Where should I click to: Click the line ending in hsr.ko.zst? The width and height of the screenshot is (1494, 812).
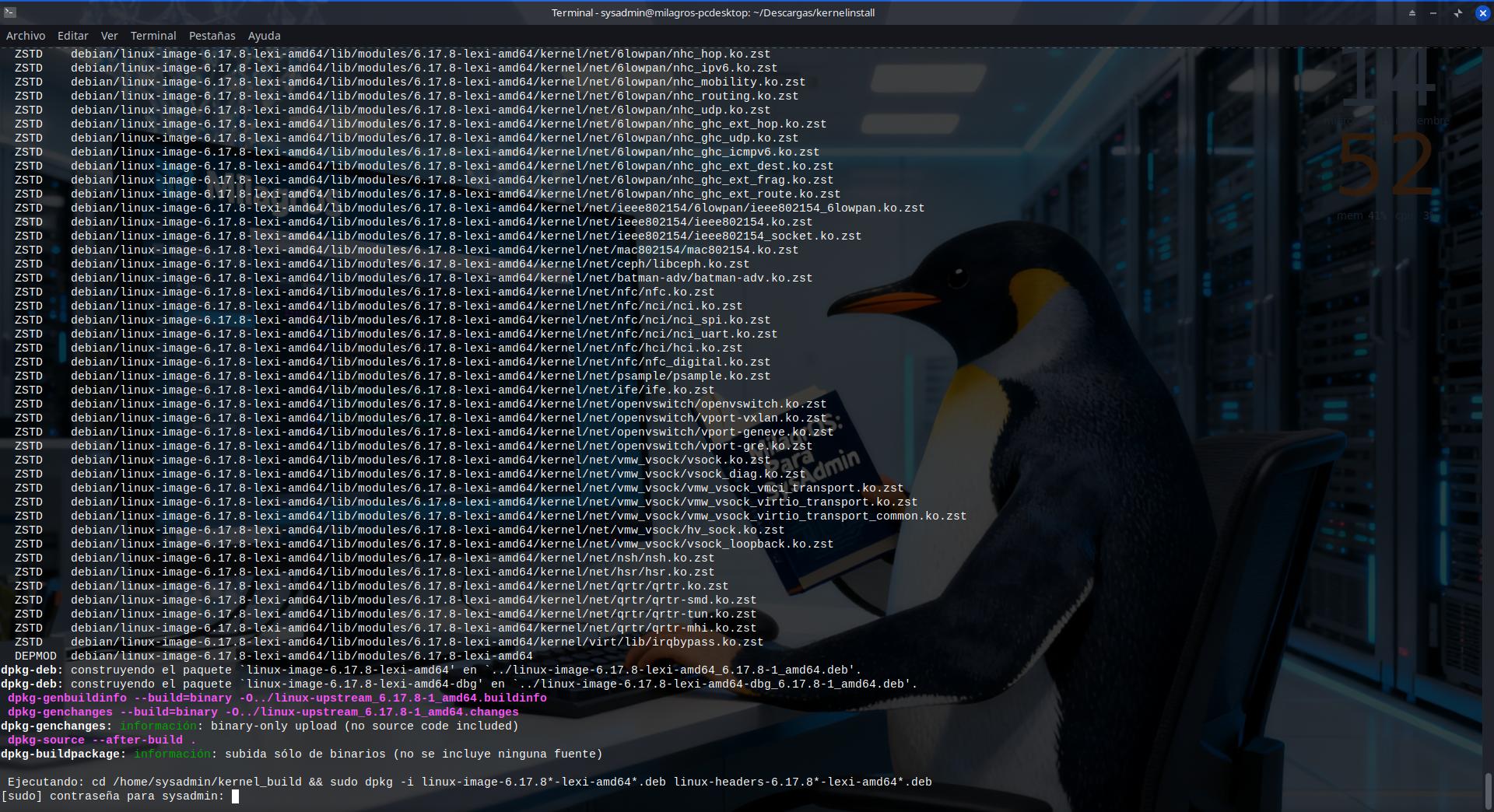364,572
